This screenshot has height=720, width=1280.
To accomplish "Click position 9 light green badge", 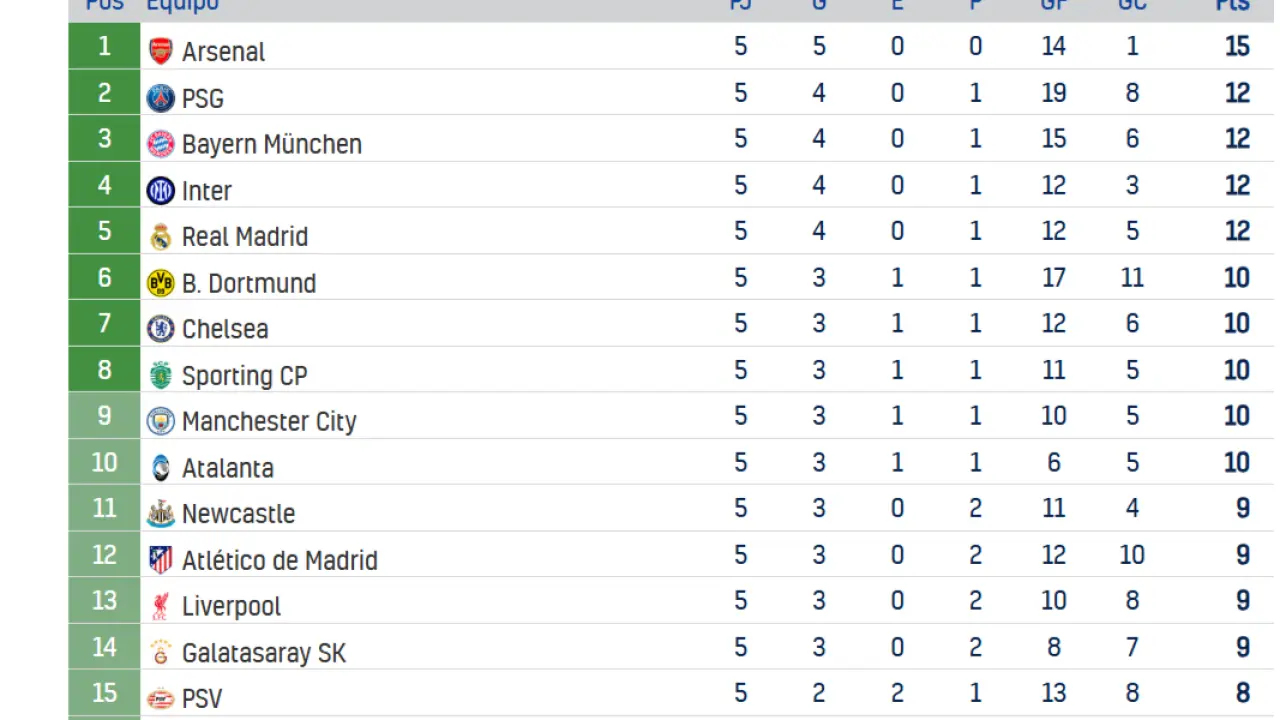I will 104,416.
